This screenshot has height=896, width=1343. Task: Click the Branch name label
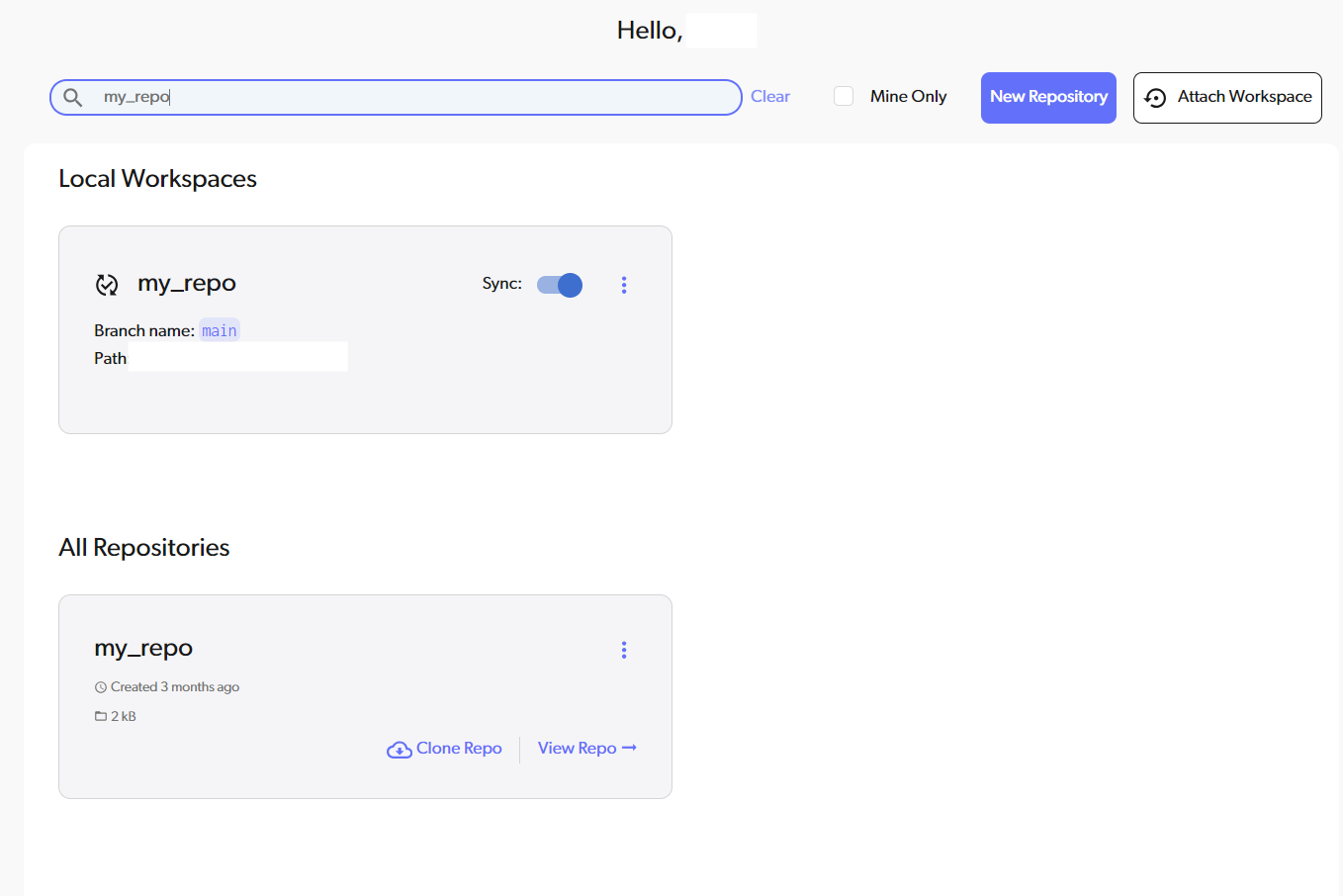tap(144, 330)
